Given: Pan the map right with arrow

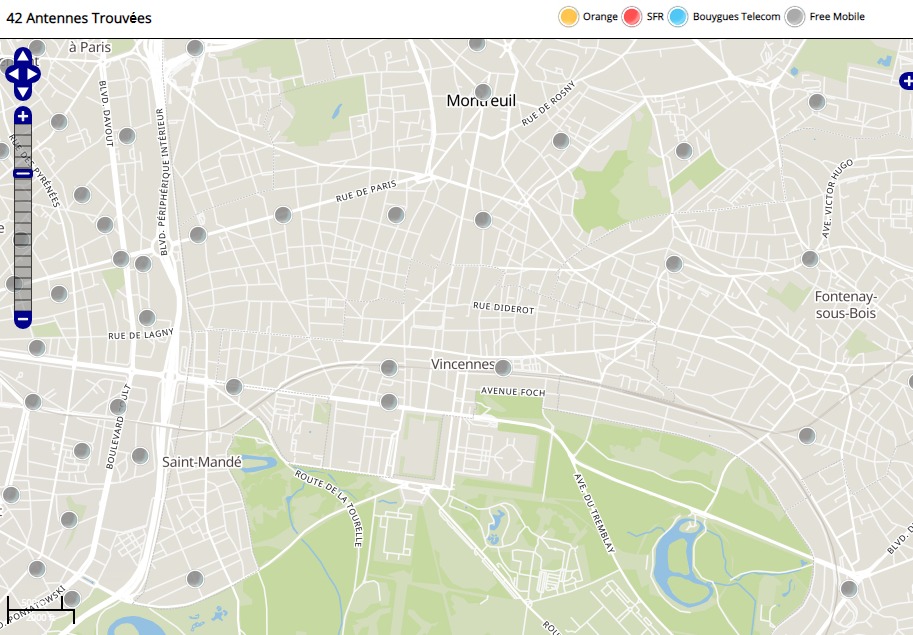Looking at the screenshot, I should (34, 73).
